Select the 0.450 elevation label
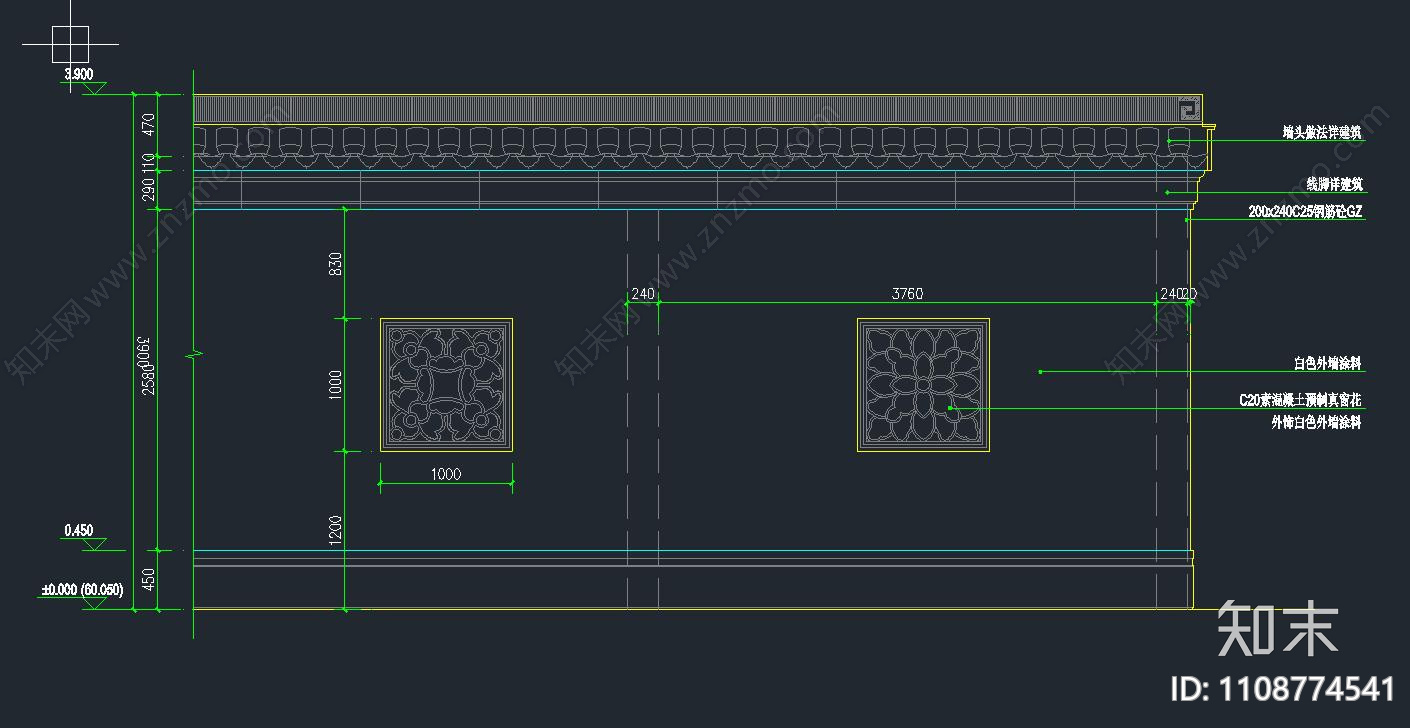Viewport: 1410px width, 728px height. tap(79, 530)
